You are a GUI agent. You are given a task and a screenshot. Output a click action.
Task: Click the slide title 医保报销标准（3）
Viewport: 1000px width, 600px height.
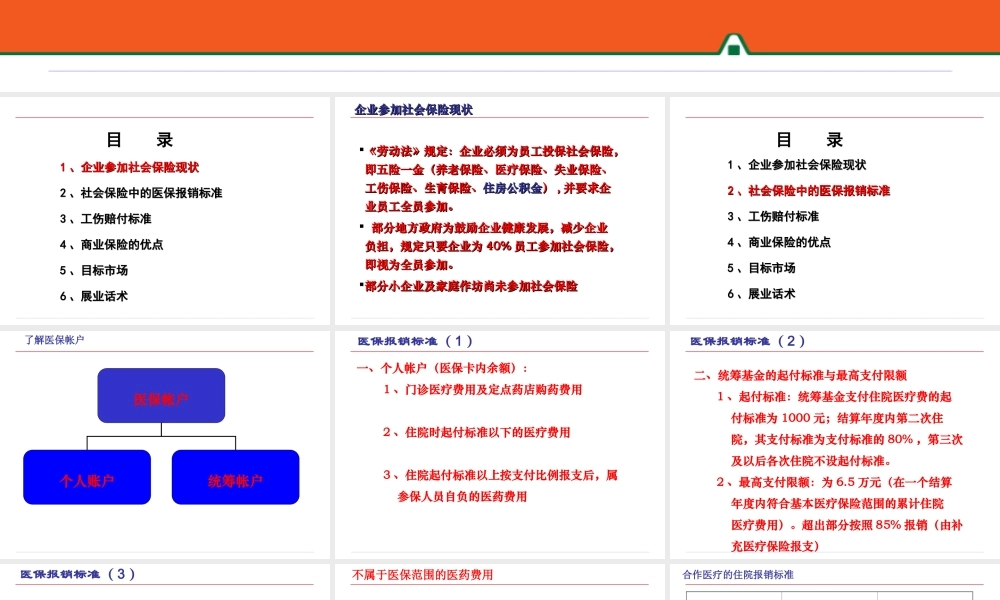point(78,574)
